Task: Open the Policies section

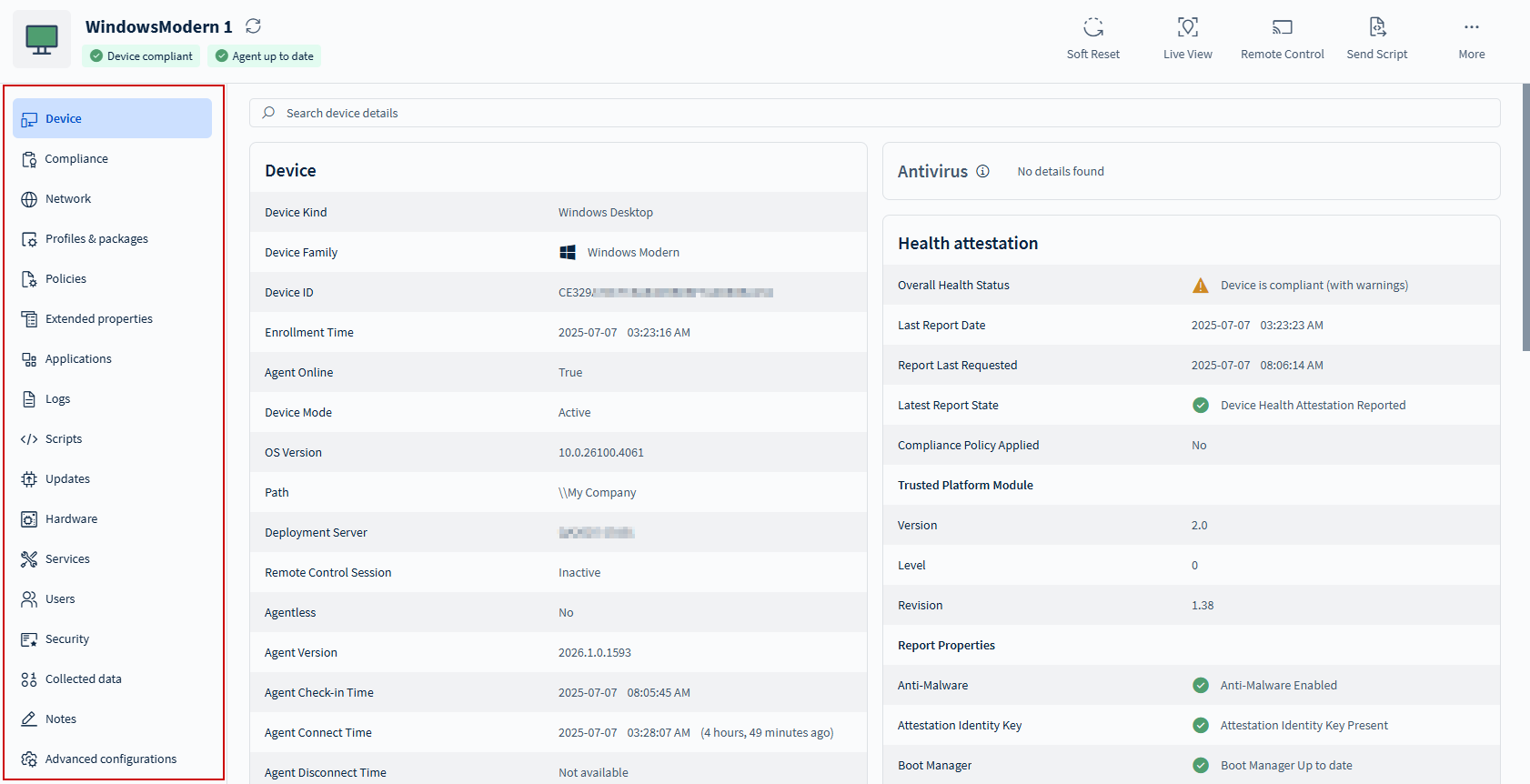Action: click(x=65, y=279)
